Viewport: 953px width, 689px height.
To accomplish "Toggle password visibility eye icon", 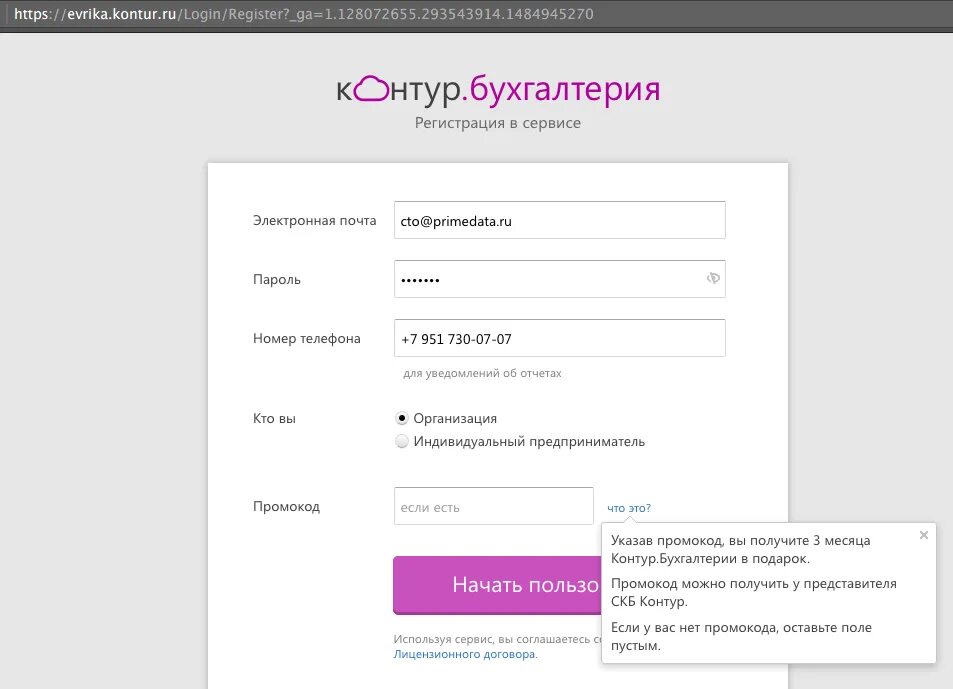I will [x=713, y=278].
